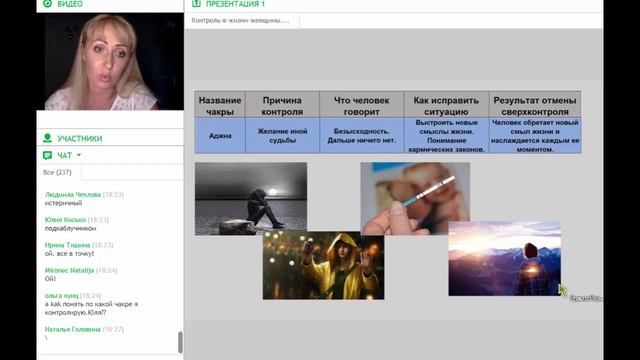This screenshot has height=360, width=640.
Task: Click the Участники person icon
Action: tap(47, 138)
